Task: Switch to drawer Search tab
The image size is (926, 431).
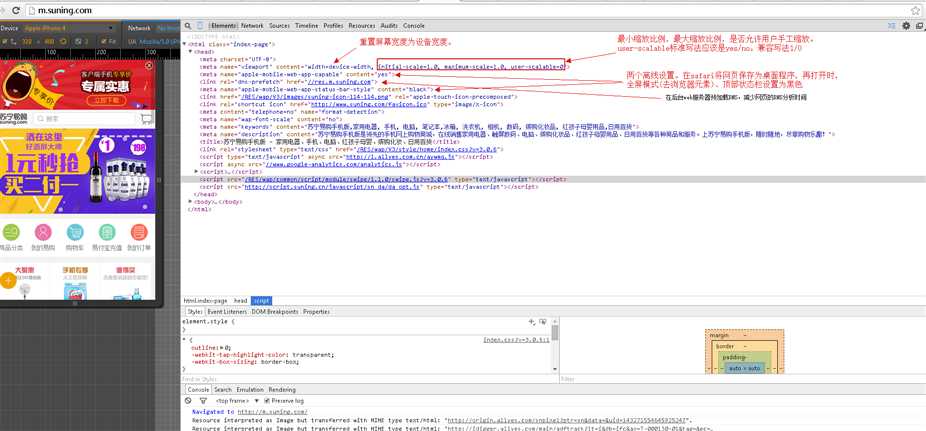Action: [x=223, y=390]
